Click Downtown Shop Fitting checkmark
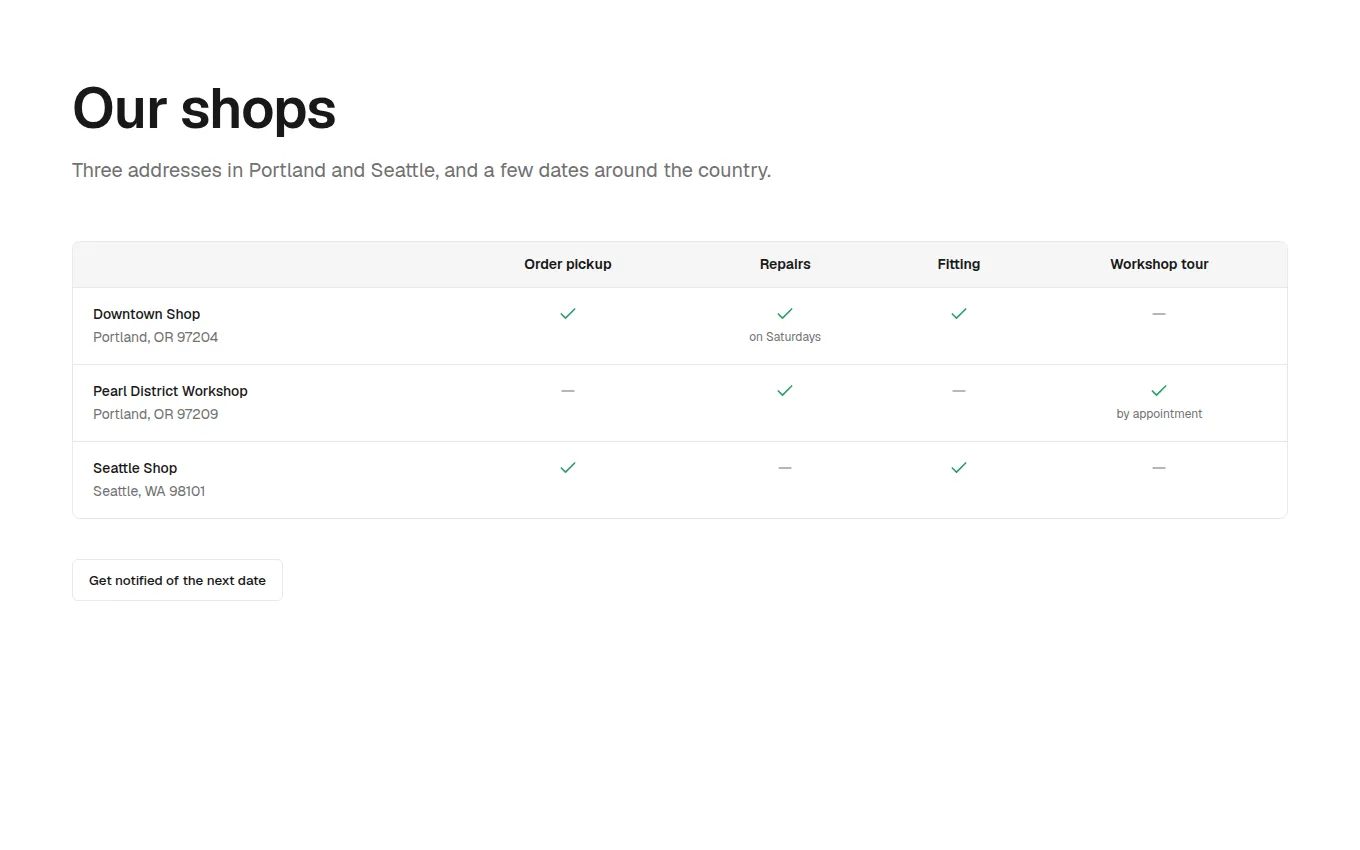The height and width of the screenshot is (850, 1360). (959, 314)
